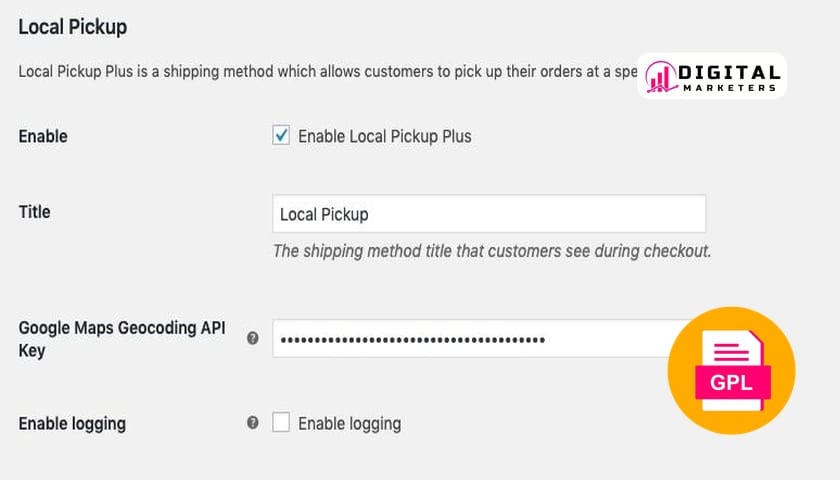Screen dimensions: 840x480
Task: Click the bold Enable logging row label
Action: (72, 423)
